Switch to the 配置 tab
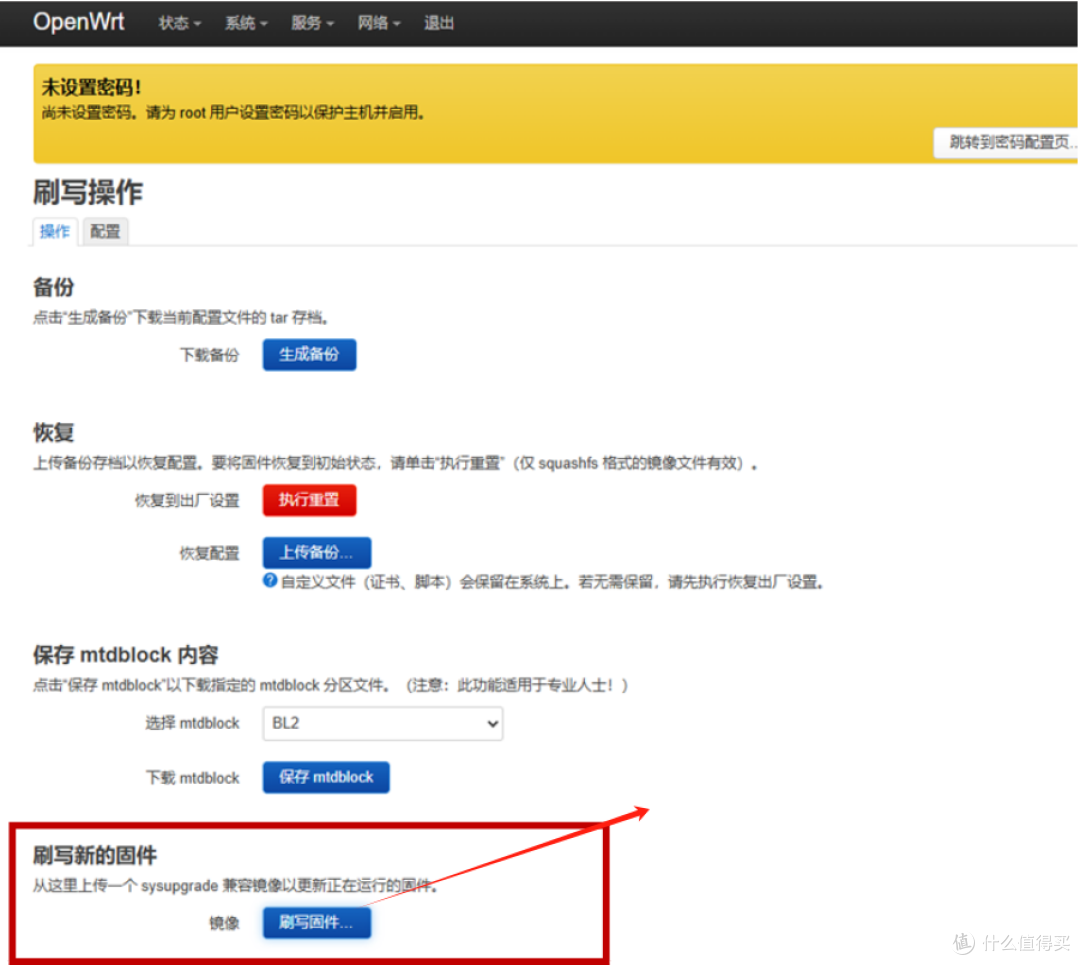 point(105,231)
